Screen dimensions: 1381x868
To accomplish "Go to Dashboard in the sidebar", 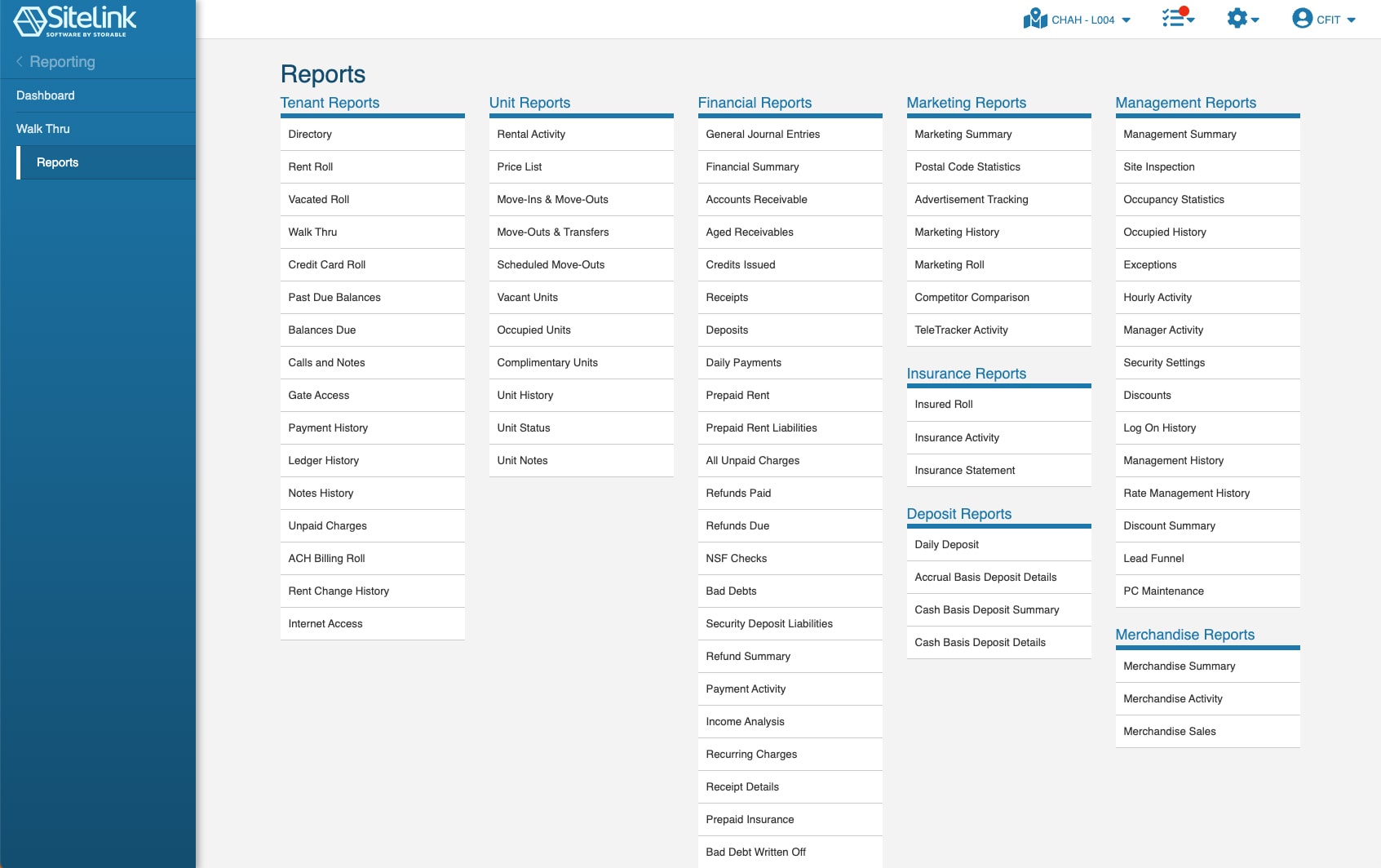I will coord(46,95).
